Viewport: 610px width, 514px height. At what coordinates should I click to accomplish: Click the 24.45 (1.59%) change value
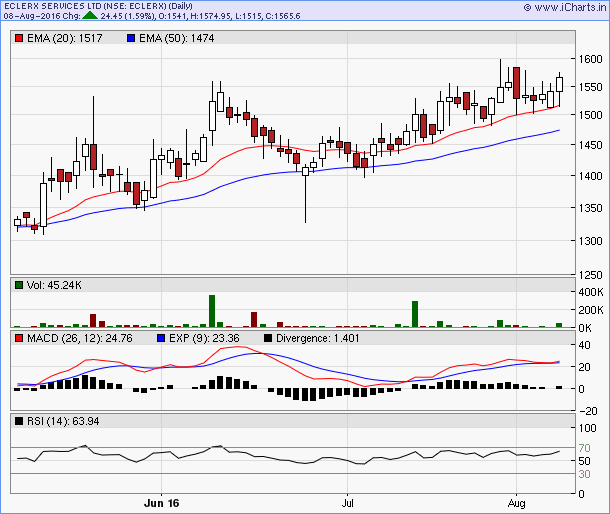(128, 16)
